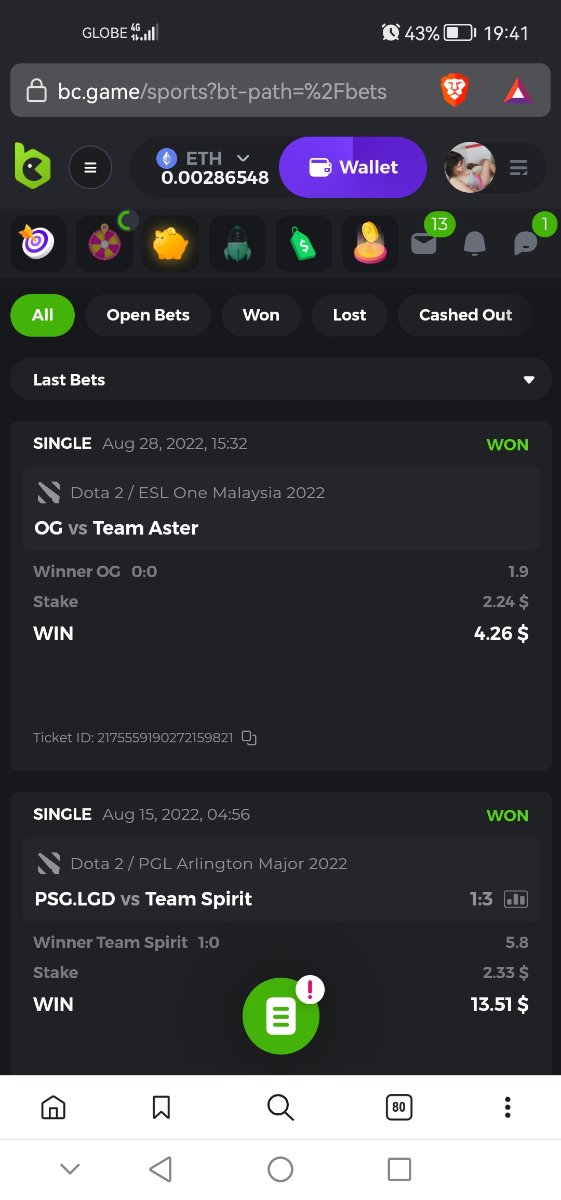Open the browser tabs counter showing 80
The height and width of the screenshot is (1200, 561).
[x=399, y=1107]
